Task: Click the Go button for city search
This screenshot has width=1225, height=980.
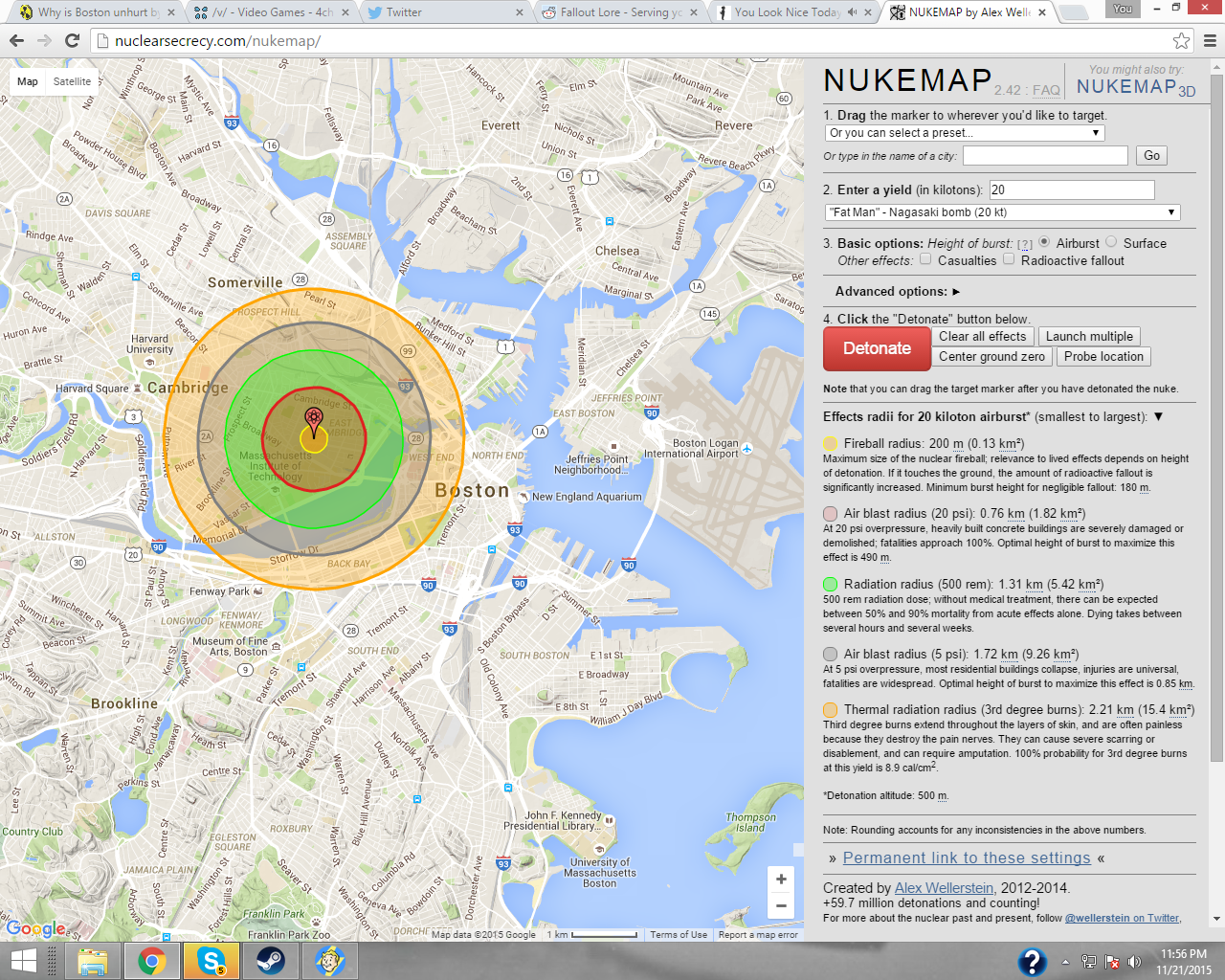Action: 1151,155
